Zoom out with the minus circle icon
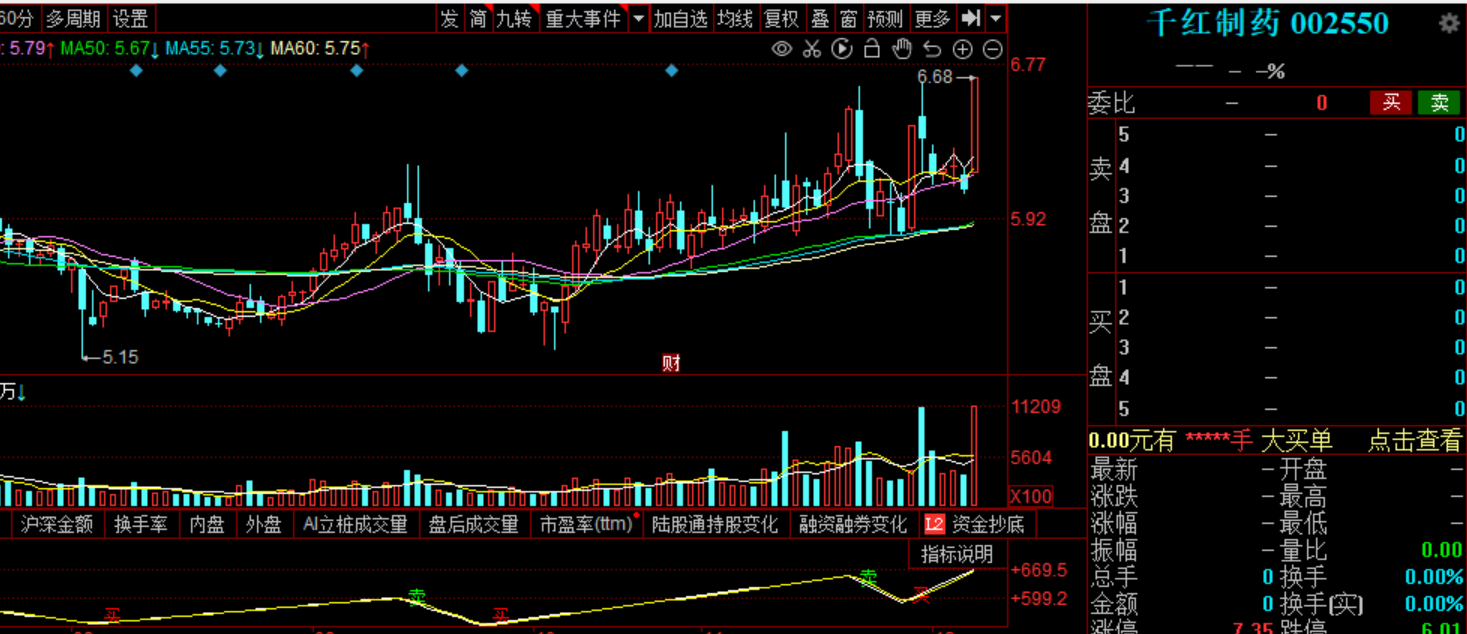 pos(993,49)
